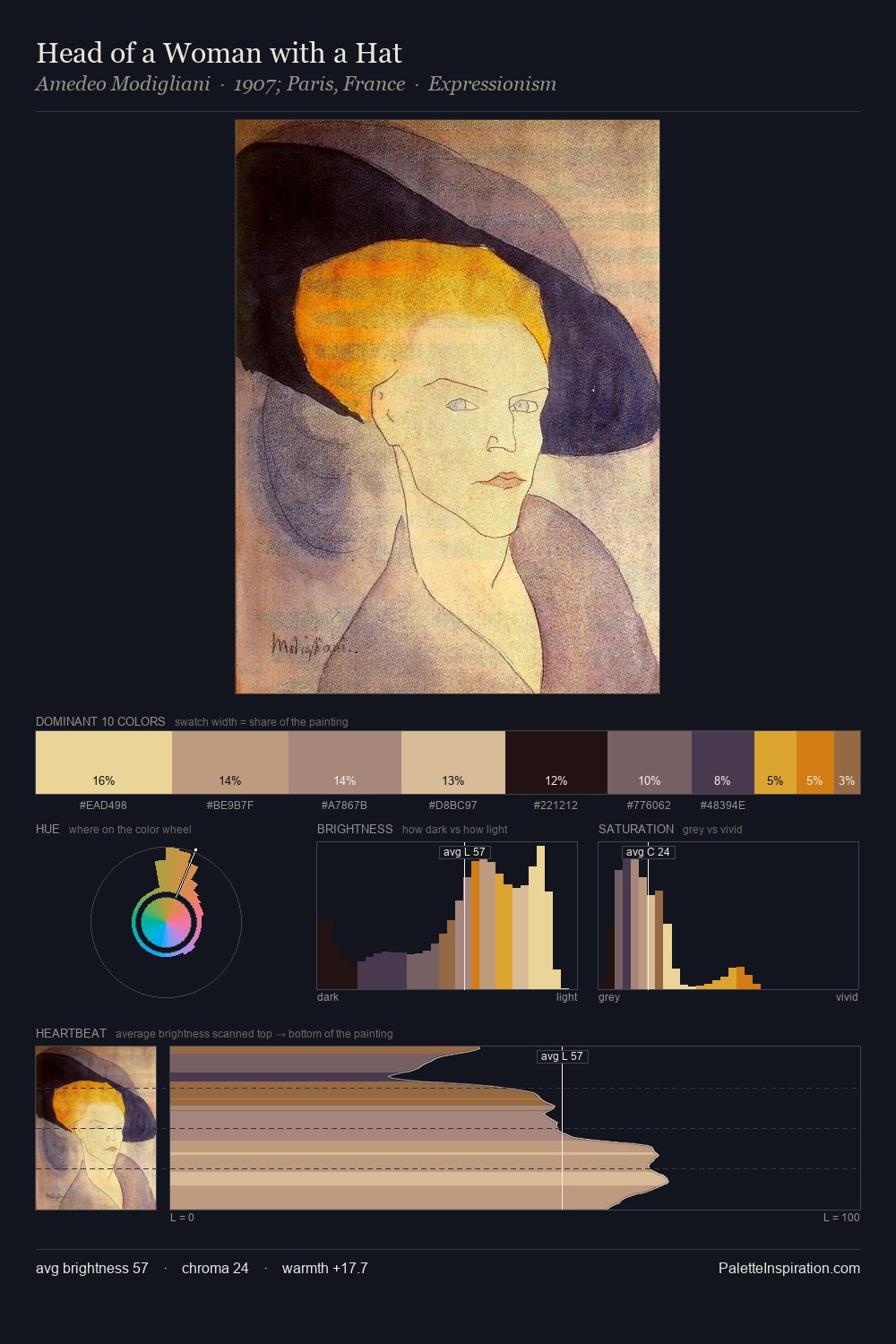This screenshot has width=896, height=1344.
Task: Click the artist name Amedeo Modigliani
Action: click(123, 84)
